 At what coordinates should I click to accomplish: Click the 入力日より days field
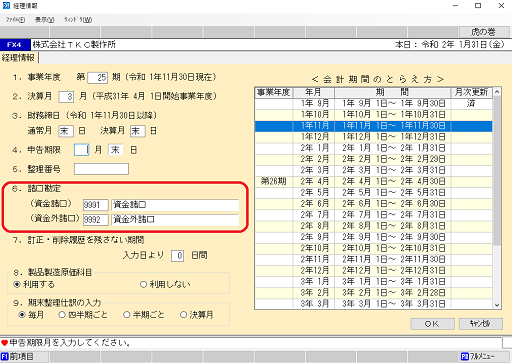[x=177, y=256]
